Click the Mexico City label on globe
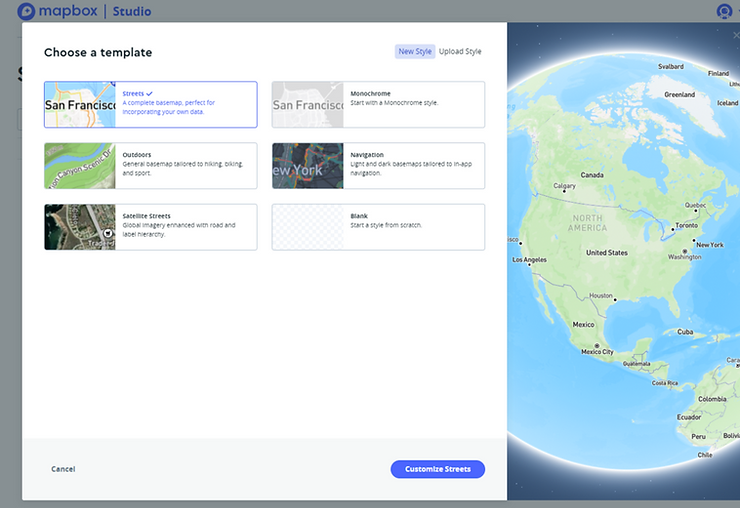Screen dimensions: 740x508 tap(597, 352)
